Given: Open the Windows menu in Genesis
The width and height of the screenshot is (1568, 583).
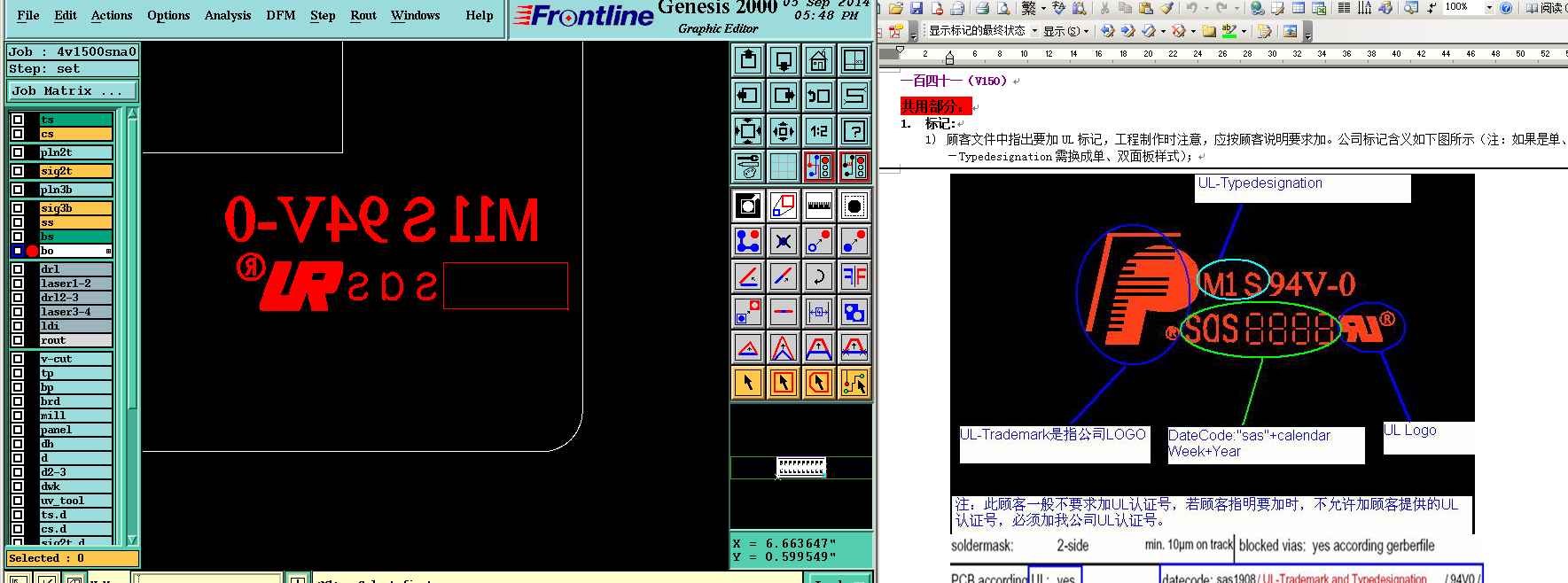Looking at the screenshot, I should (x=416, y=16).
